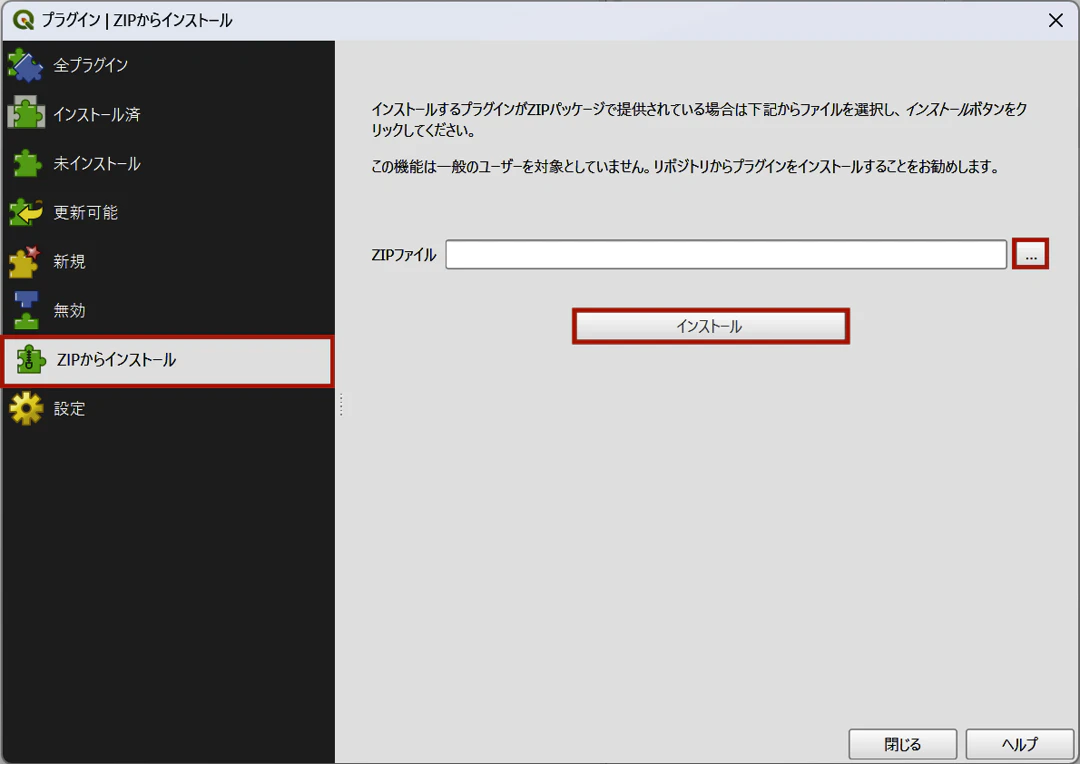Open the 未インストール green puzzle icon

point(25,163)
